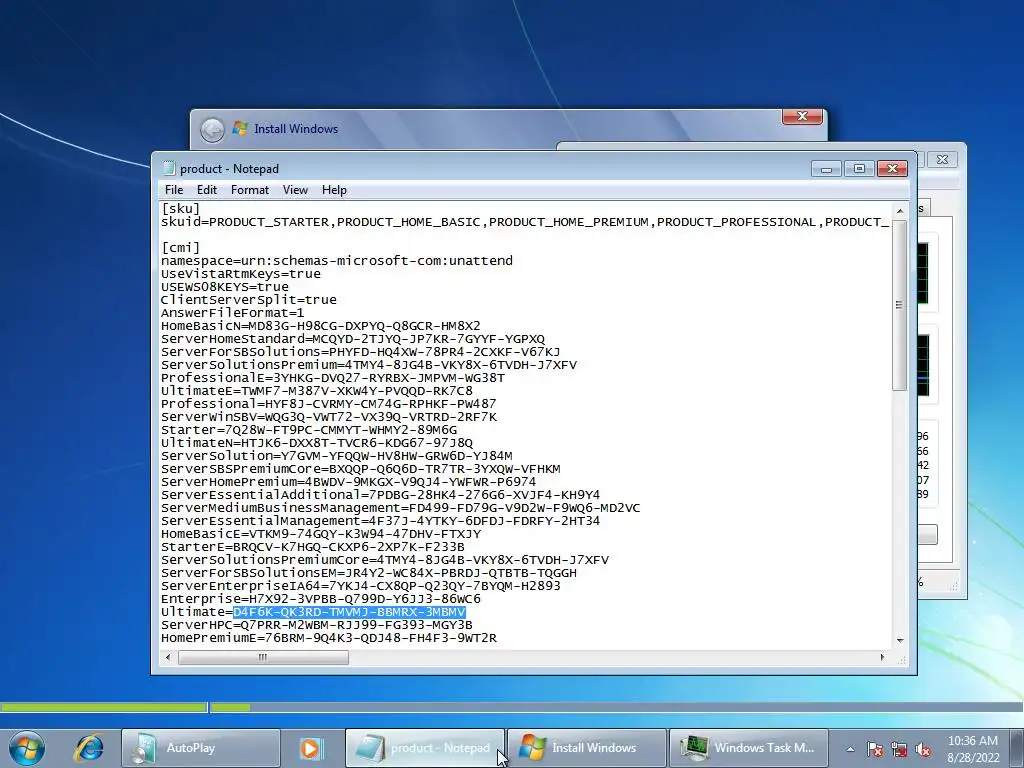This screenshot has height=768, width=1024.
Task: Click the ServerEnterpriseIA64 key line
Action: 360,586
